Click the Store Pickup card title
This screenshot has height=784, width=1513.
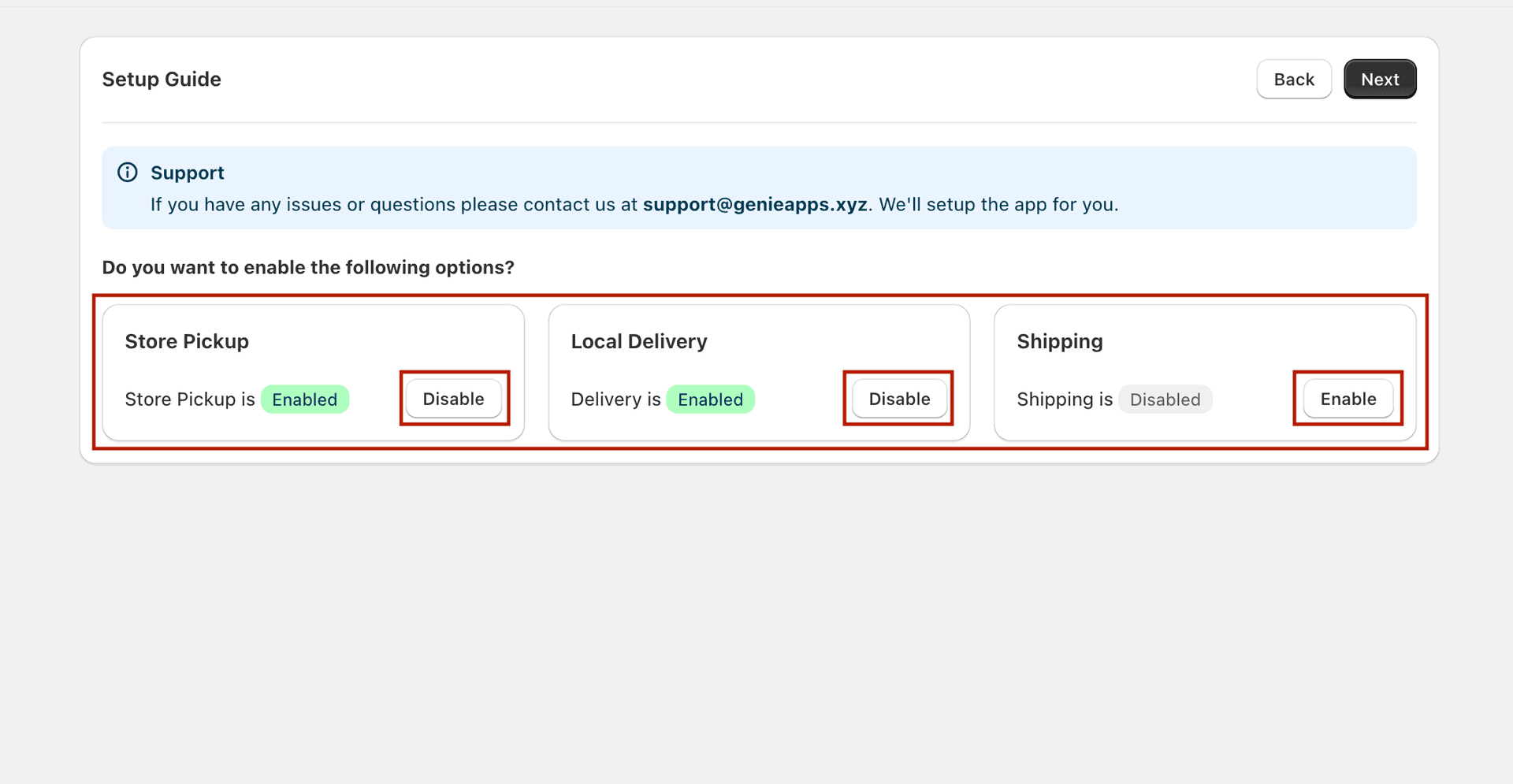coord(186,341)
